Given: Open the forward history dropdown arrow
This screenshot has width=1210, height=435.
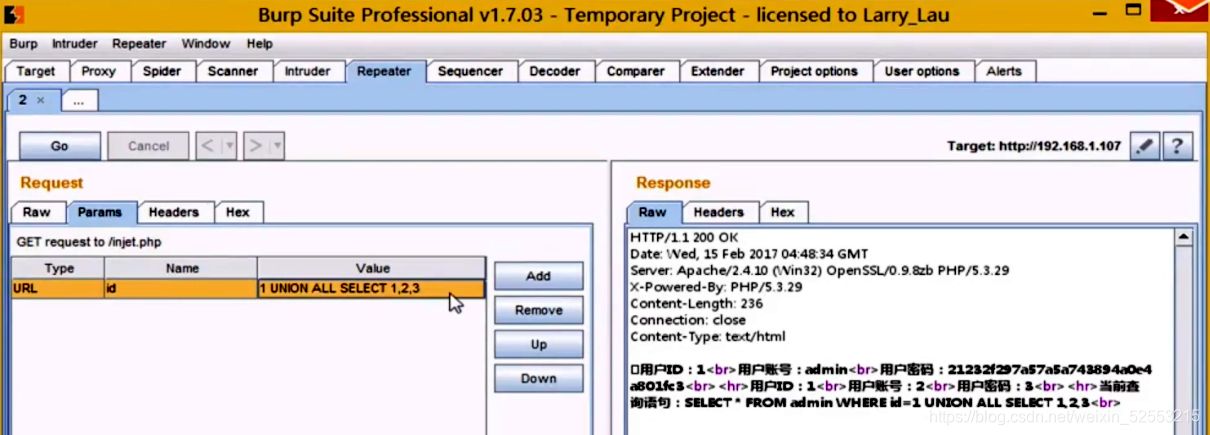Looking at the screenshot, I should [277, 146].
